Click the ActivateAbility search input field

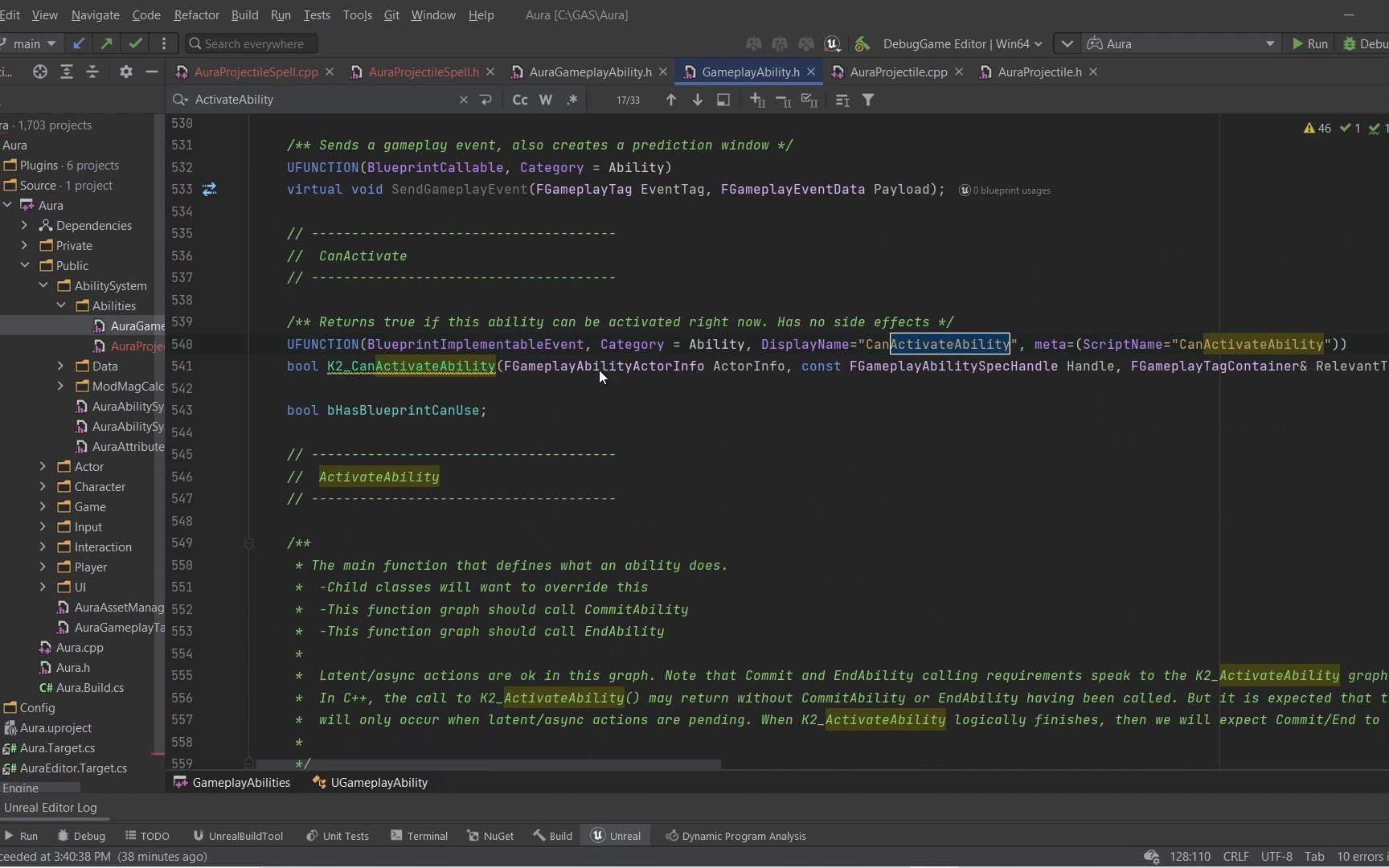click(322, 100)
